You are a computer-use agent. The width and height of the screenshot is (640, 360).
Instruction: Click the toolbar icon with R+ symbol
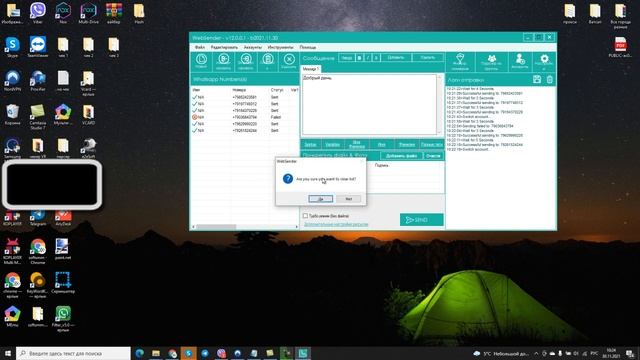(223, 61)
